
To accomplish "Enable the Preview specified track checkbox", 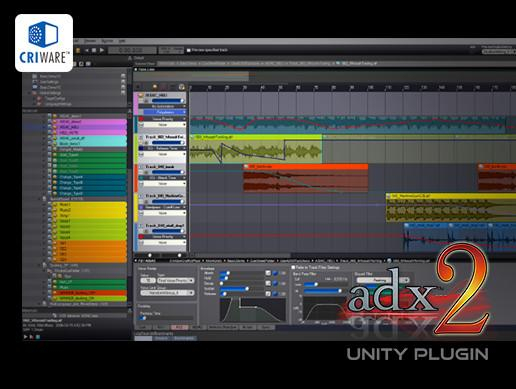I will pyautogui.click(x=189, y=50).
